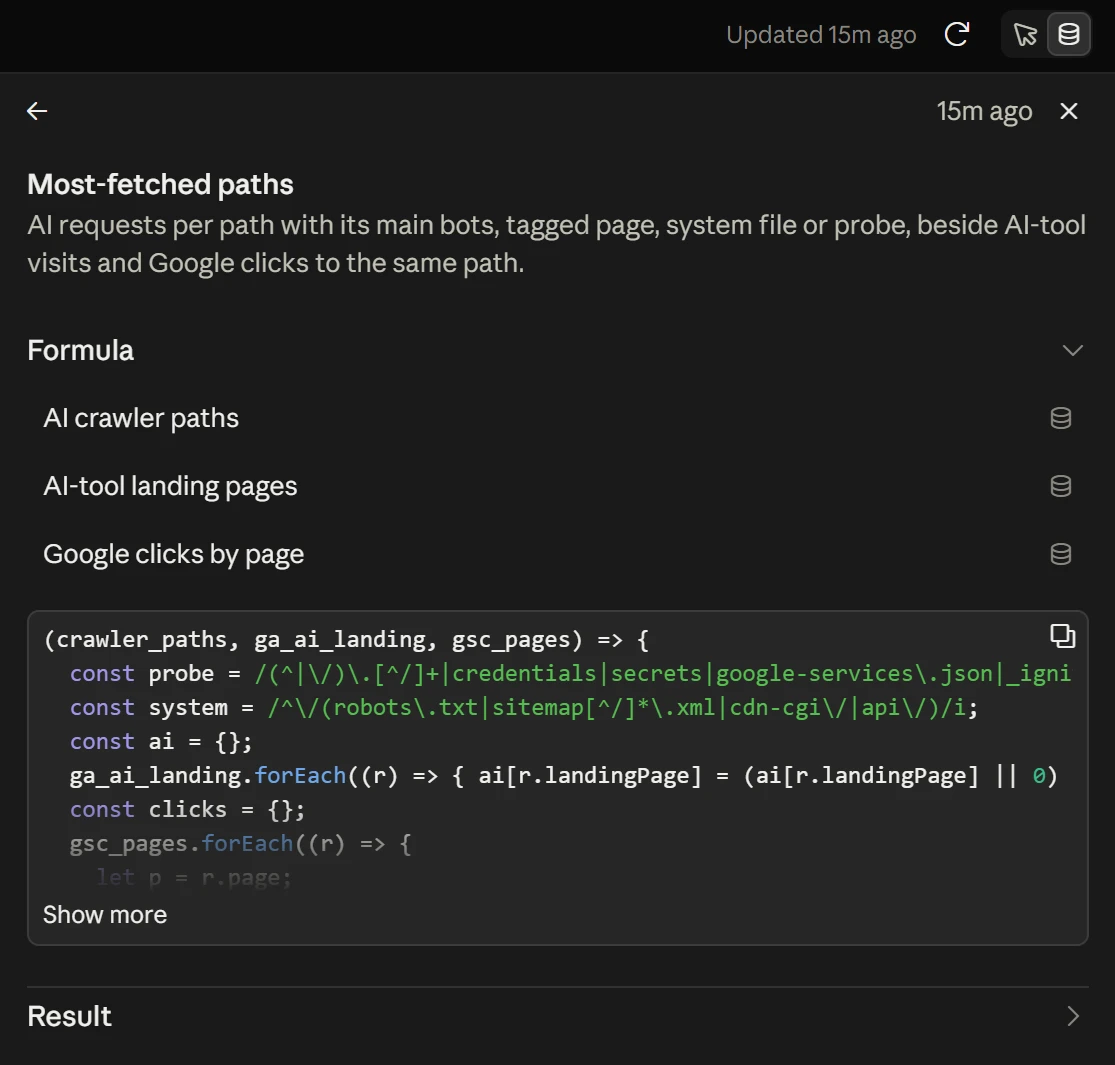Viewport: 1115px width, 1065px height.
Task: Refresh the data using the reload icon
Action: click(956, 34)
